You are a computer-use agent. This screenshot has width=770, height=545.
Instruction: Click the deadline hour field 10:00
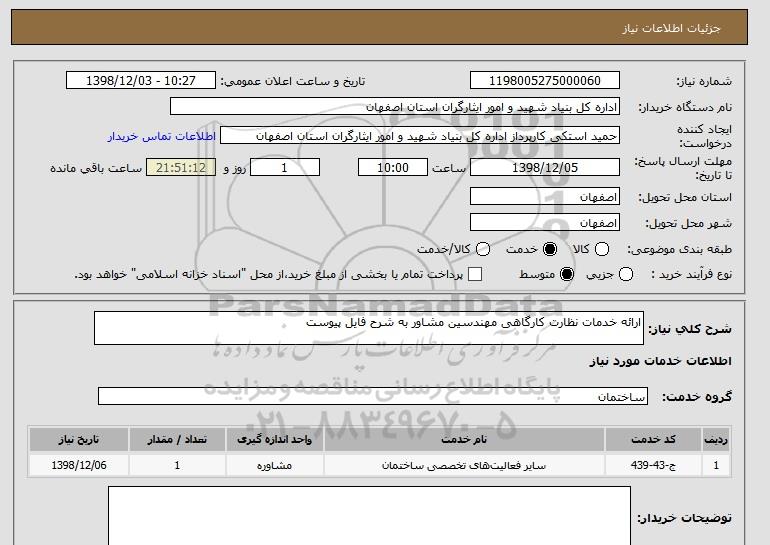tap(393, 167)
